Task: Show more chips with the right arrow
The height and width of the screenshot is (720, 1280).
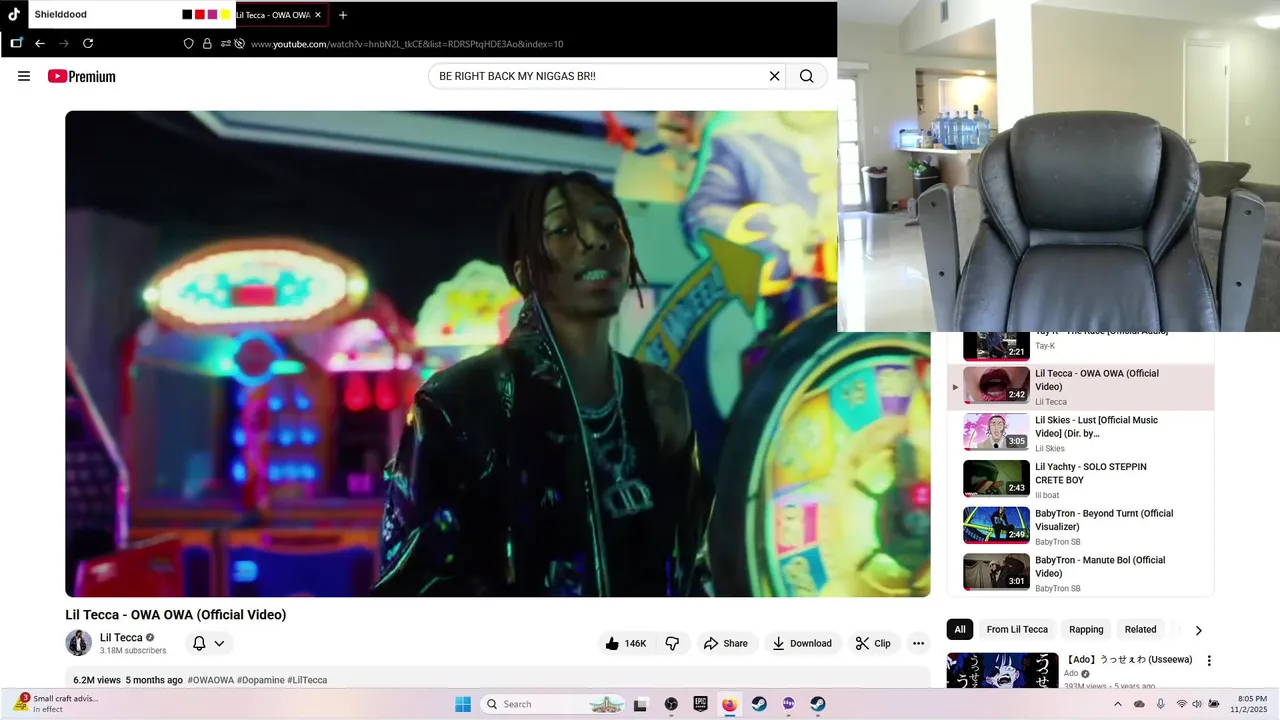Action: (1198, 630)
